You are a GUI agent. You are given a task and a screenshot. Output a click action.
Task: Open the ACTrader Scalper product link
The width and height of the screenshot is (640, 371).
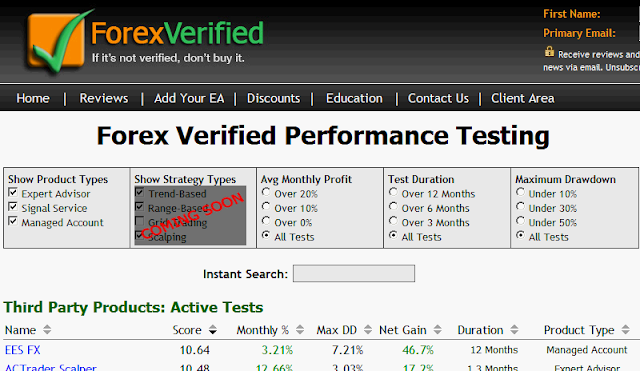tap(51, 367)
